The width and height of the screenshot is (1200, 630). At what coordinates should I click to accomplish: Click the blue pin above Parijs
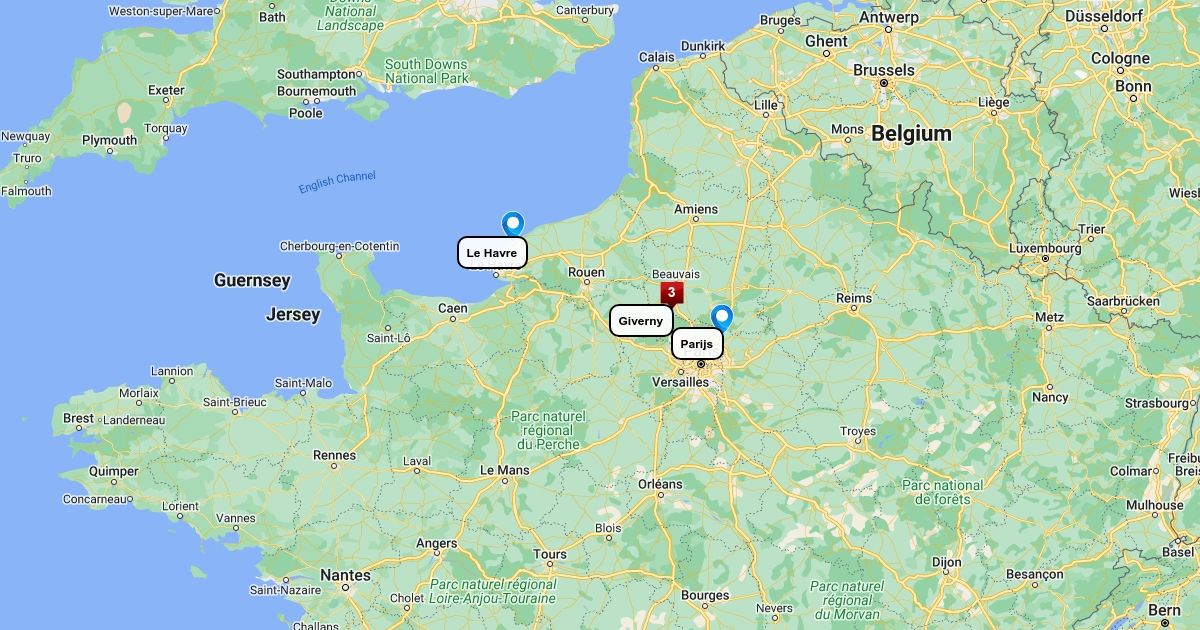[721, 318]
